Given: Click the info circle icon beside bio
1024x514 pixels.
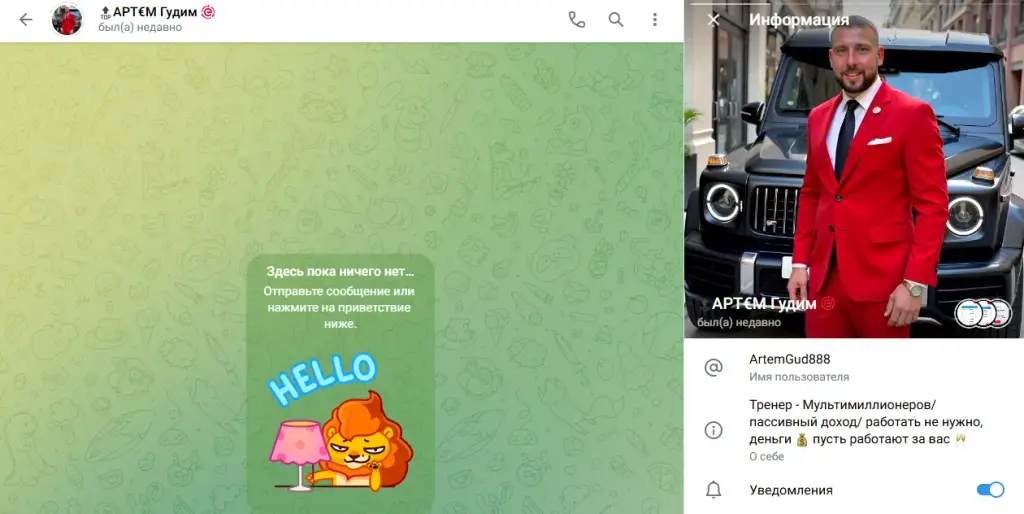Looking at the screenshot, I should [x=713, y=430].
